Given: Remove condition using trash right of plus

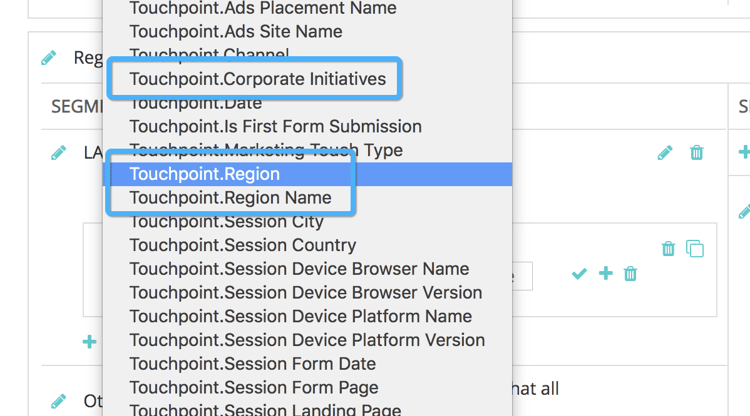Looking at the screenshot, I should tap(630, 274).
